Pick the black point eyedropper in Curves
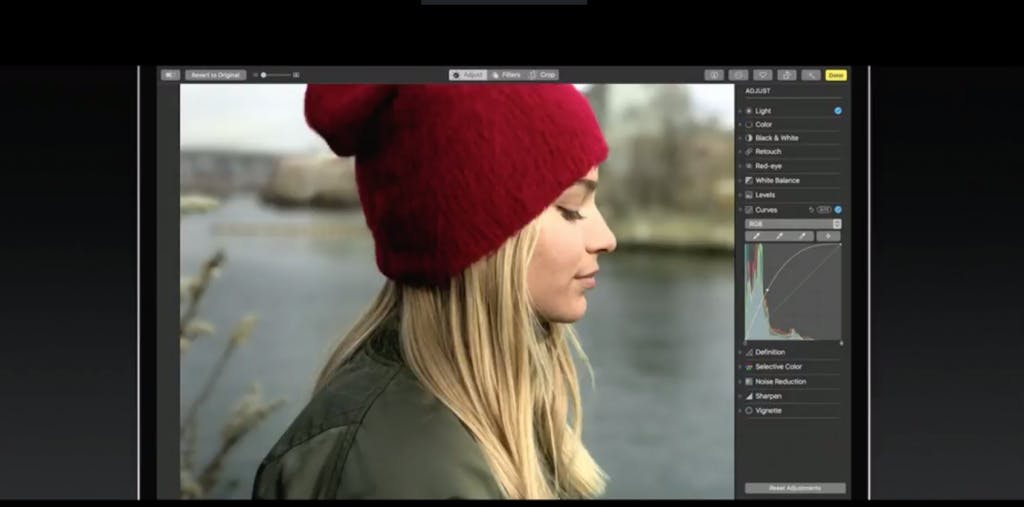1024x507 pixels. (x=757, y=237)
